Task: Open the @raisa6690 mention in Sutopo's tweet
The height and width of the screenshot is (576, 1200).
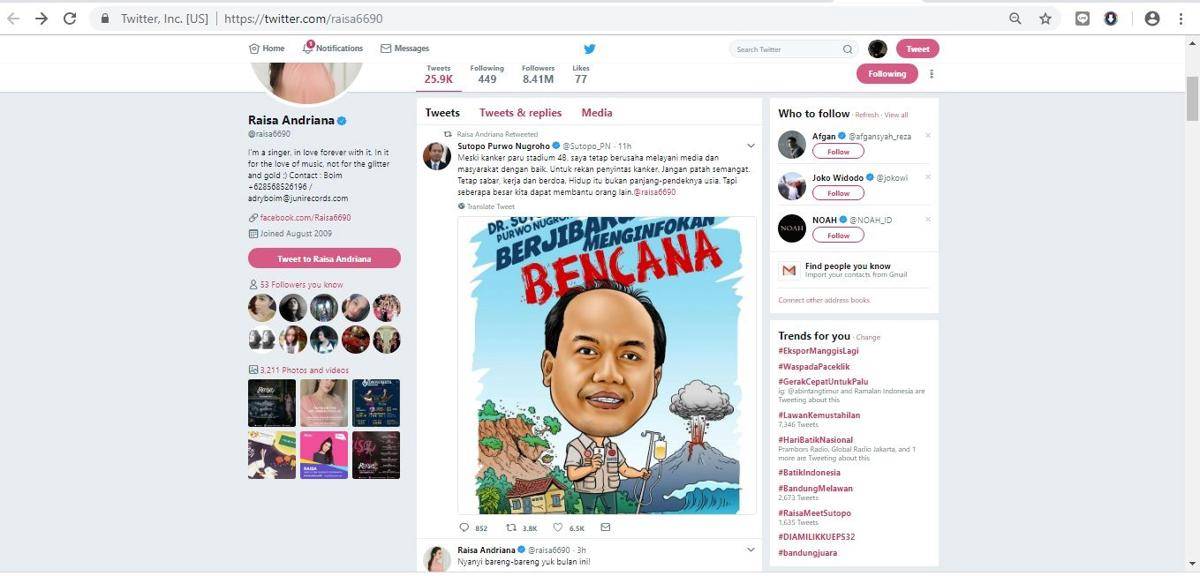Action: [655, 191]
